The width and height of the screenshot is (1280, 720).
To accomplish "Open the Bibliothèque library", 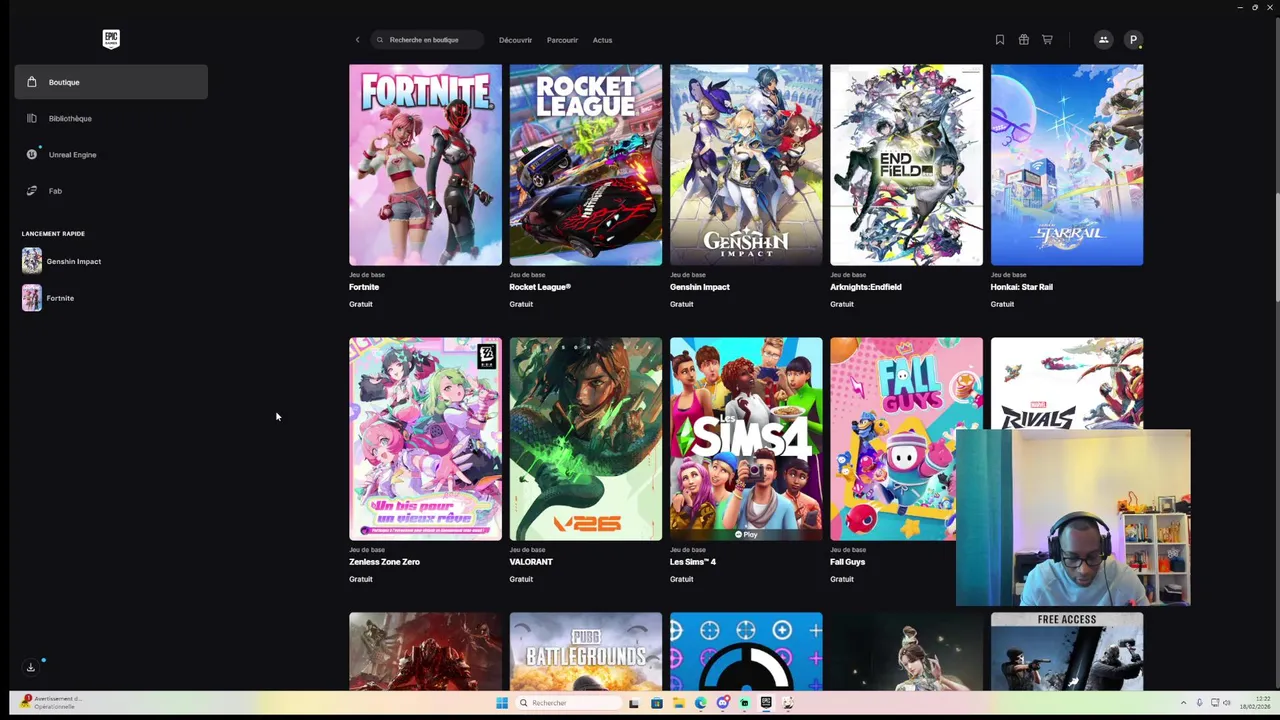I will pos(111,118).
